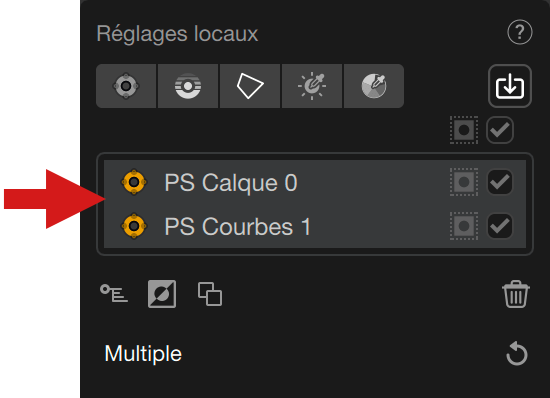This screenshot has width=550, height=398.
Task: Choose the Polygon mask tool
Action: tap(250, 86)
